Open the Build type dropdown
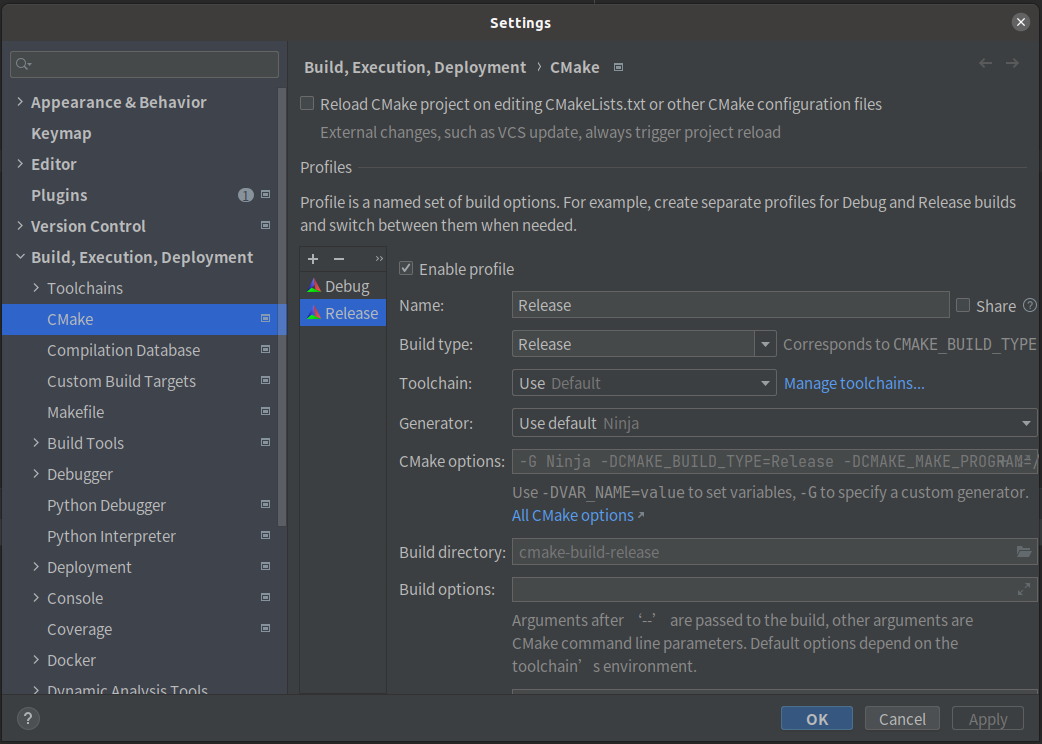1042x744 pixels. 766,344
